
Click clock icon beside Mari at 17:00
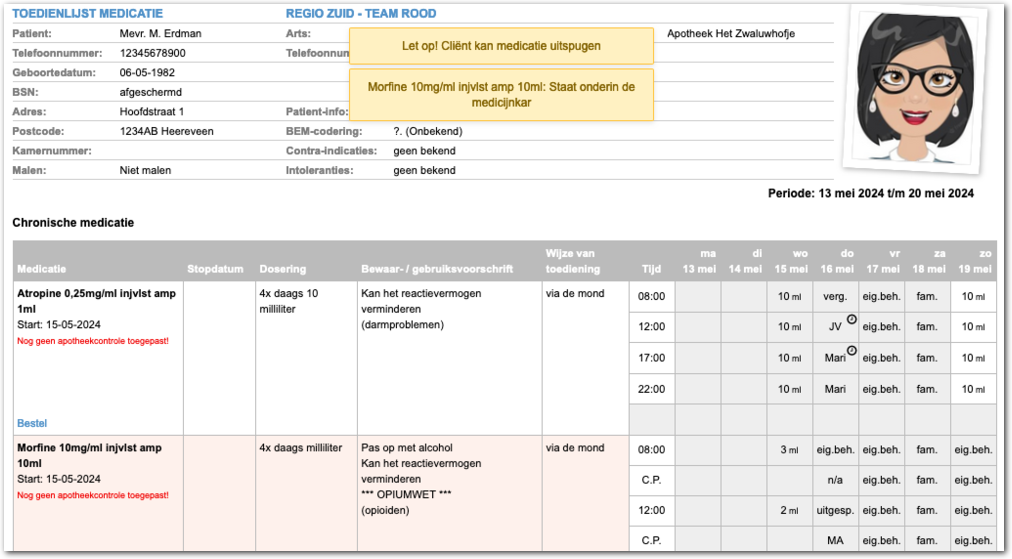pos(851,351)
